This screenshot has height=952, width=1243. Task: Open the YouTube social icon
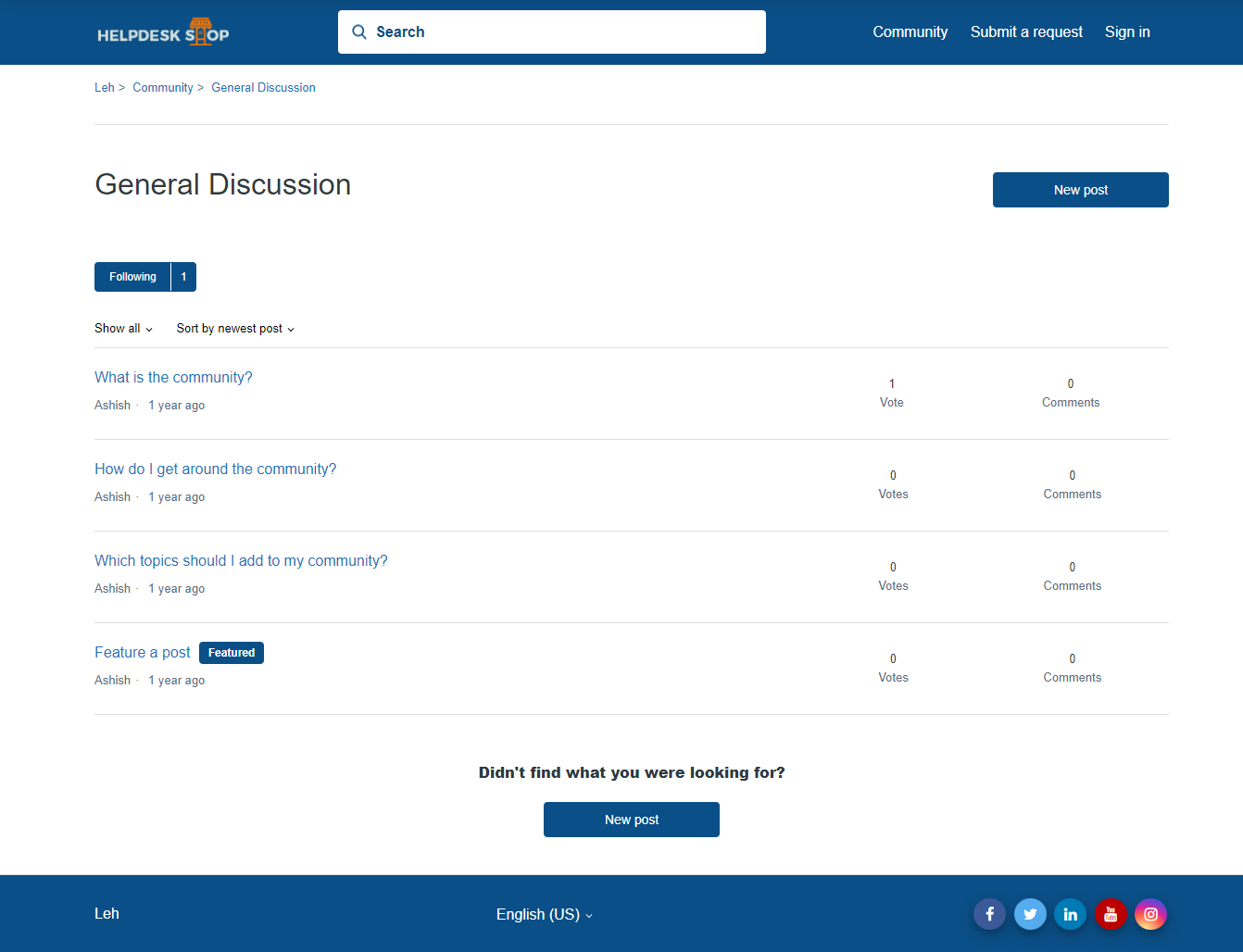(1111, 914)
